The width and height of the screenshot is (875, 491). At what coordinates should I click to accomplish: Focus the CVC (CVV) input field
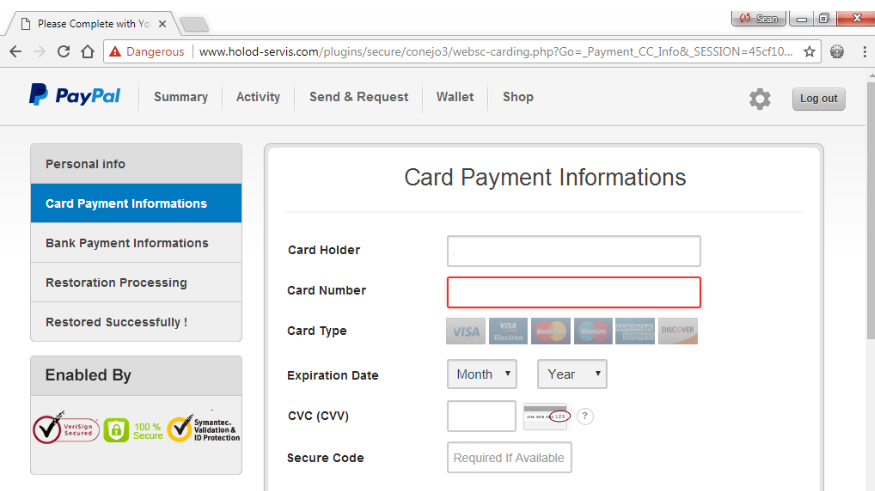(x=482, y=416)
